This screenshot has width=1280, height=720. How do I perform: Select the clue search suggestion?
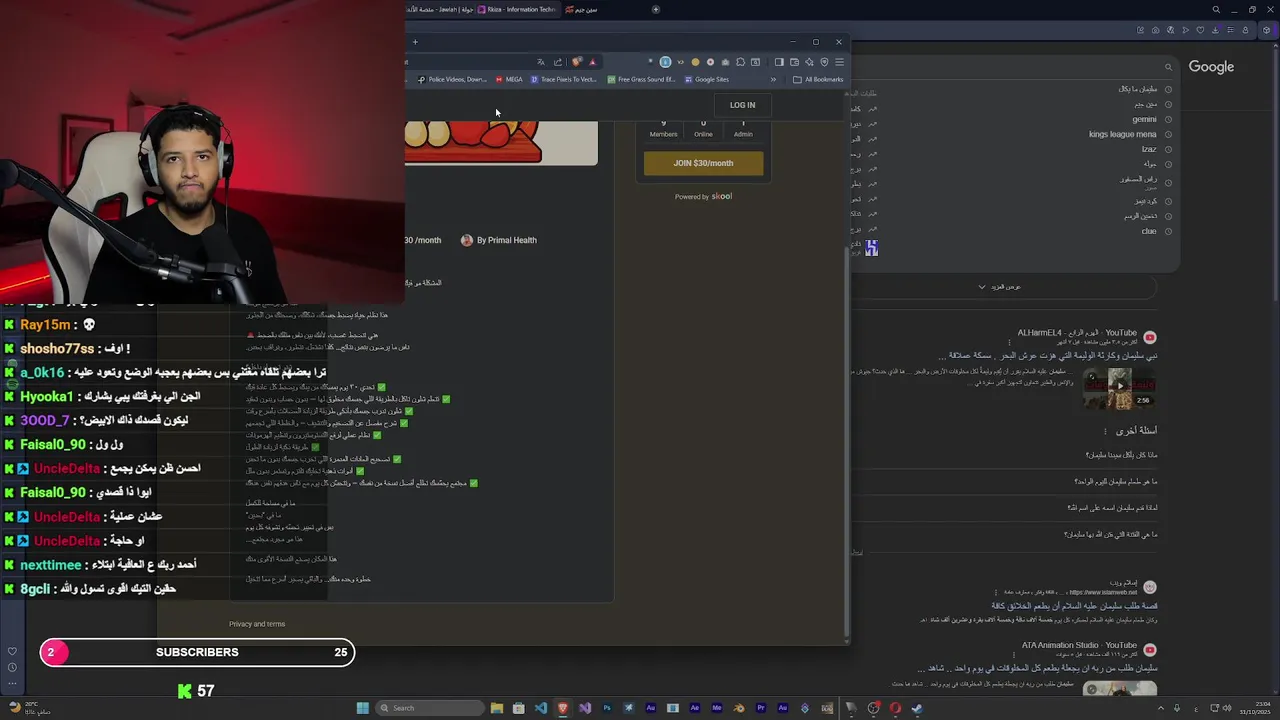click(1149, 231)
